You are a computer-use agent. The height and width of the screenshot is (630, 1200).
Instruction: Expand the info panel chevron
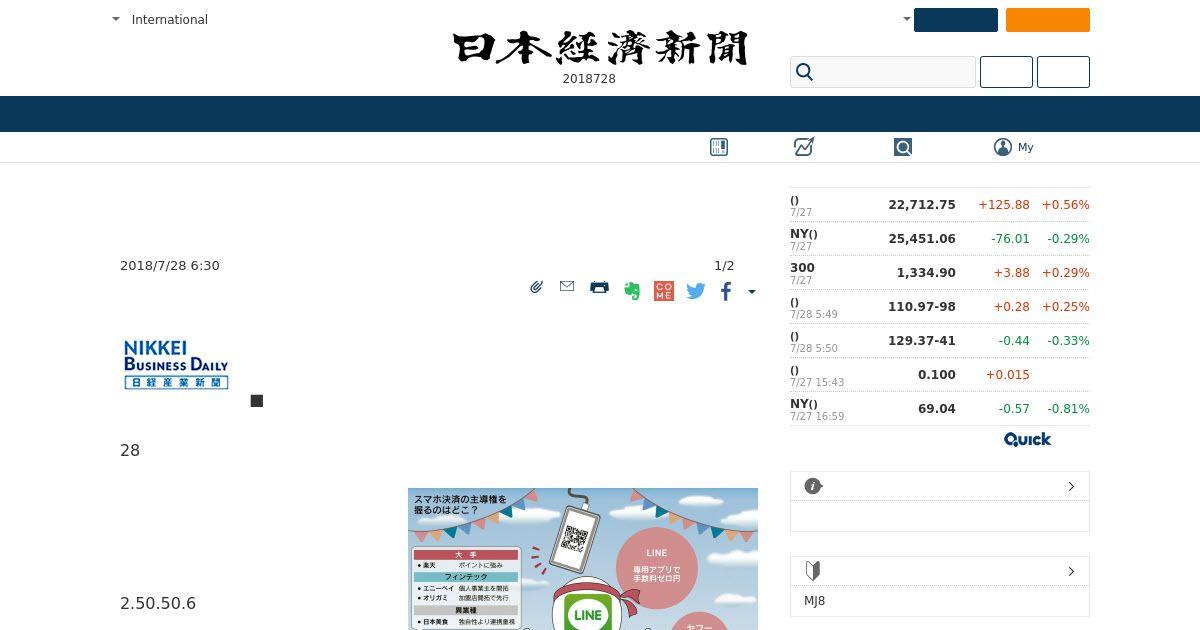(1071, 486)
